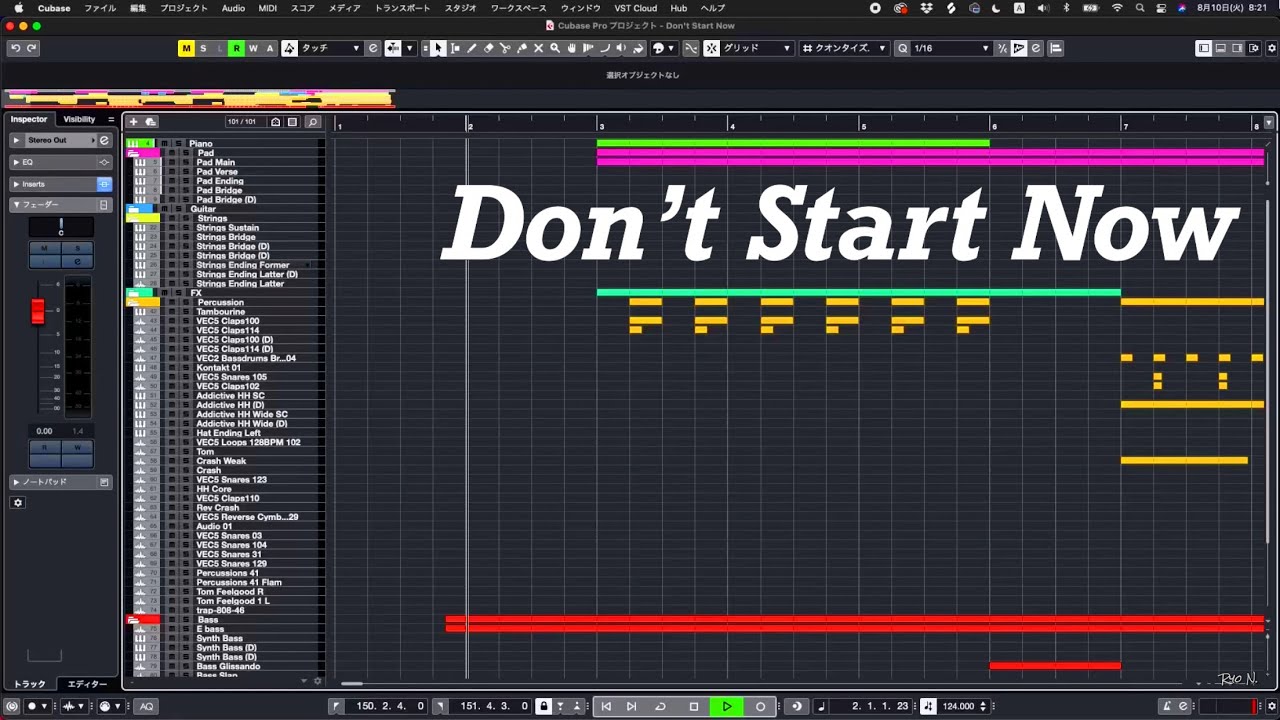Toggle the lower zone visibility button

click(1221, 48)
